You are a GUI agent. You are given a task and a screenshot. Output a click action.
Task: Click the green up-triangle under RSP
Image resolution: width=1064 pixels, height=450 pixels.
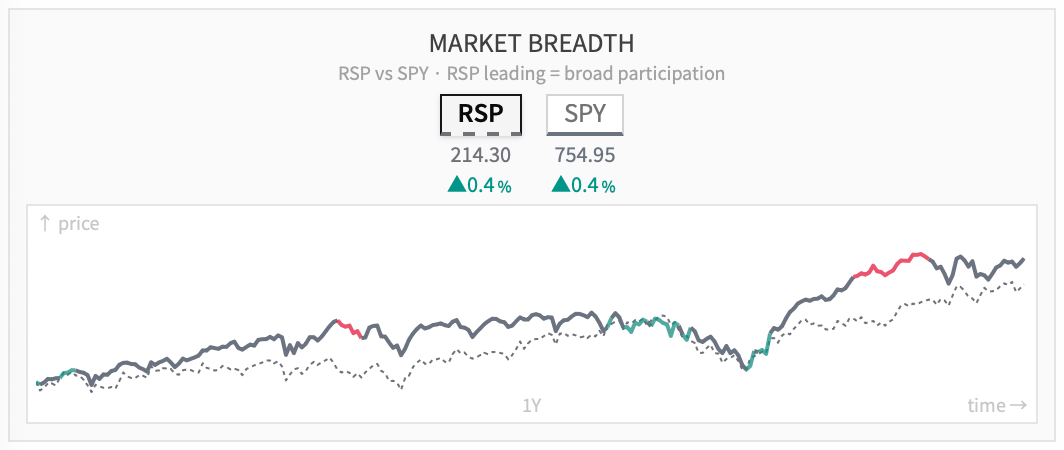tap(457, 184)
